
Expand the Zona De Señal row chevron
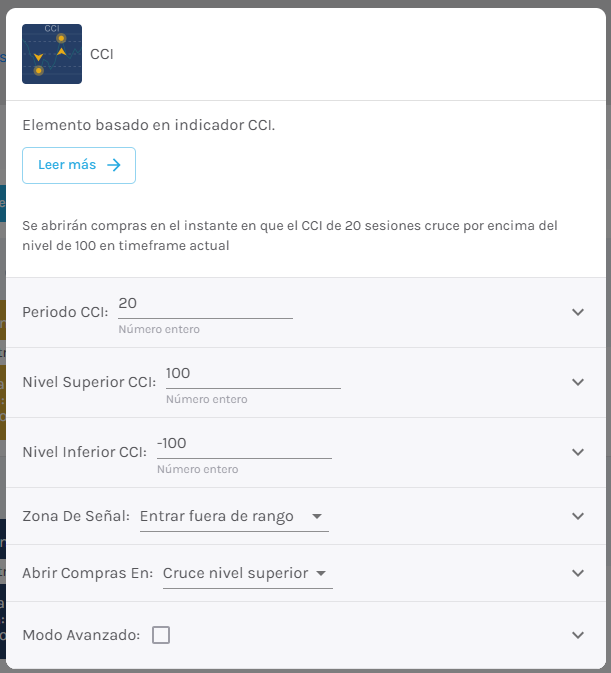coord(578,516)
